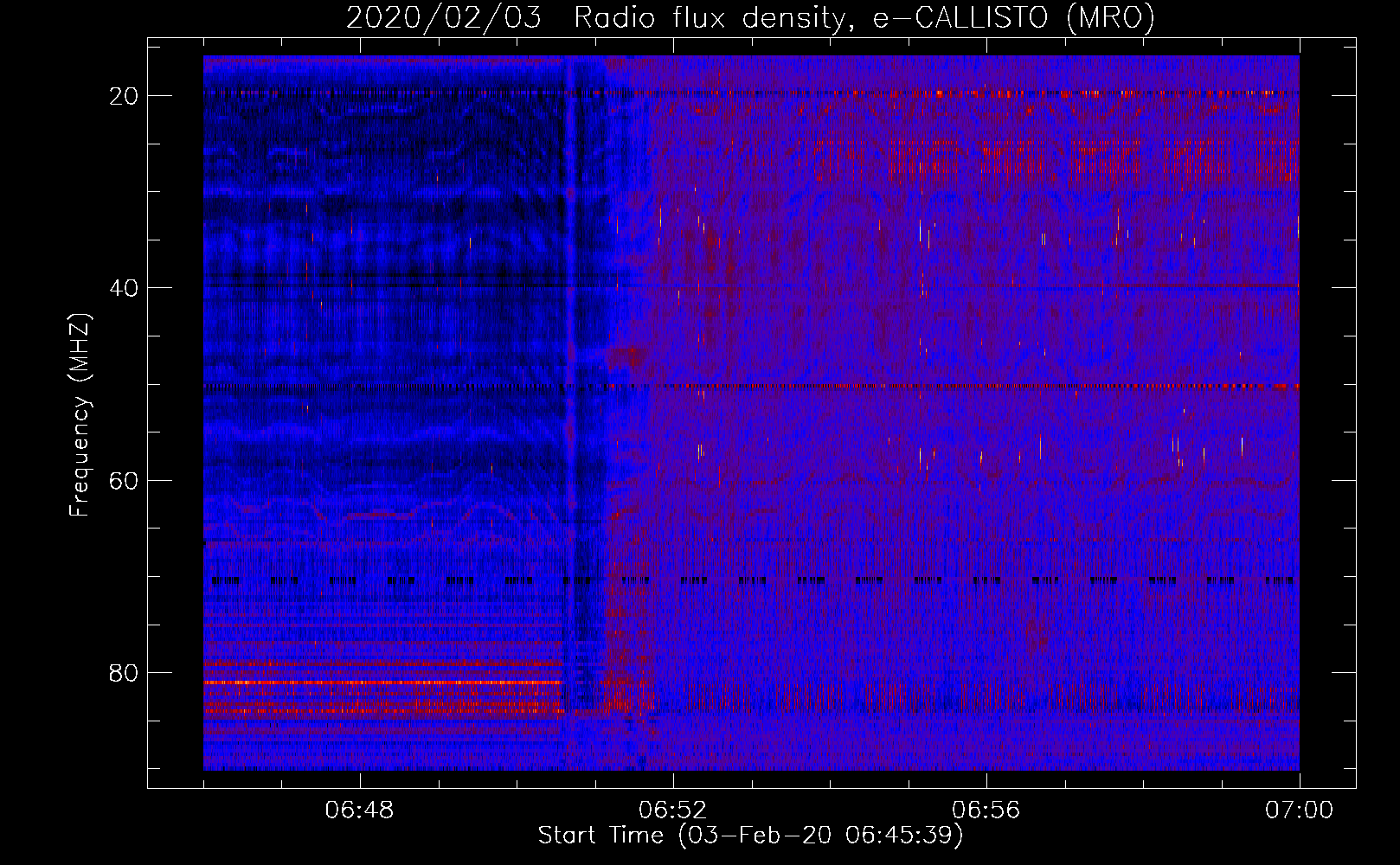This screenshot has height=865, width=1400.
Task: Click the '06:48' time tick label
Action: pos(359,811)
